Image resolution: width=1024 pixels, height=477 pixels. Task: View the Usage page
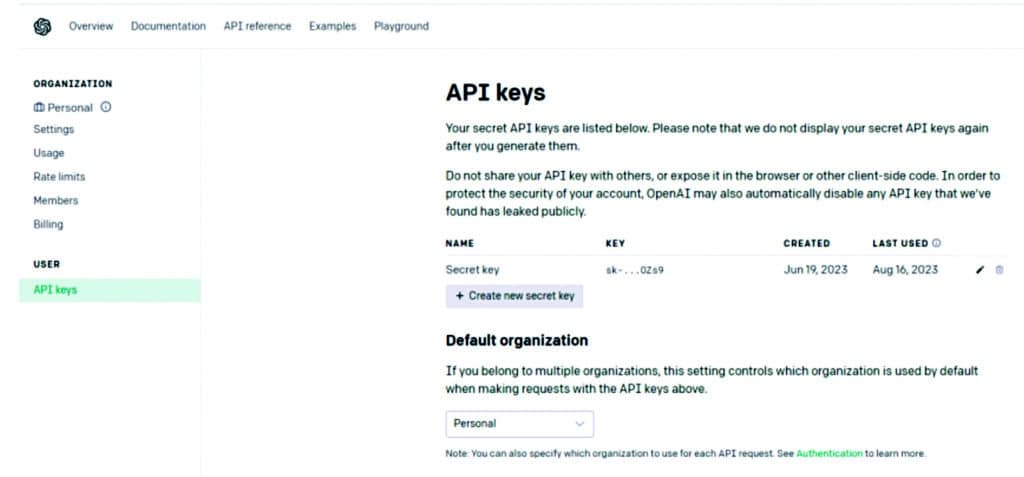[x=49, y=153]
